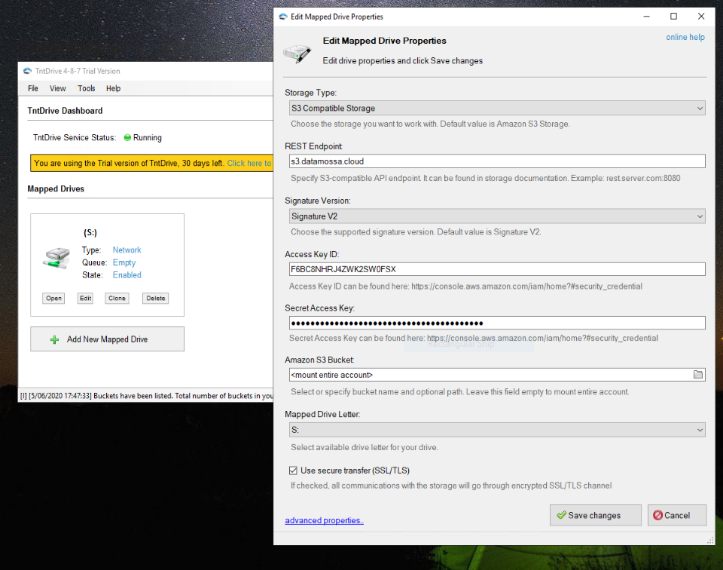
Task: Close the Edit Mapped Drive Properties dialog
Action: pyautogui.click(x=701, y=17)
